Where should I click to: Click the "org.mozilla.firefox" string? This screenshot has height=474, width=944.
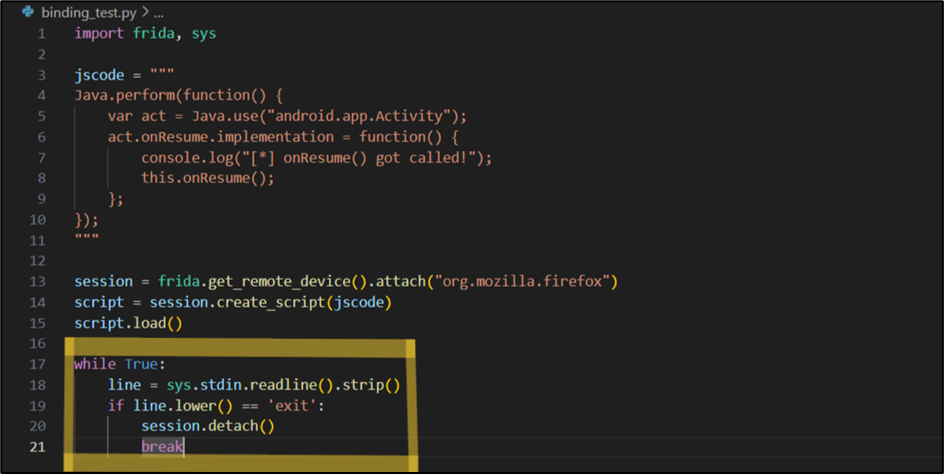(522, 282)
